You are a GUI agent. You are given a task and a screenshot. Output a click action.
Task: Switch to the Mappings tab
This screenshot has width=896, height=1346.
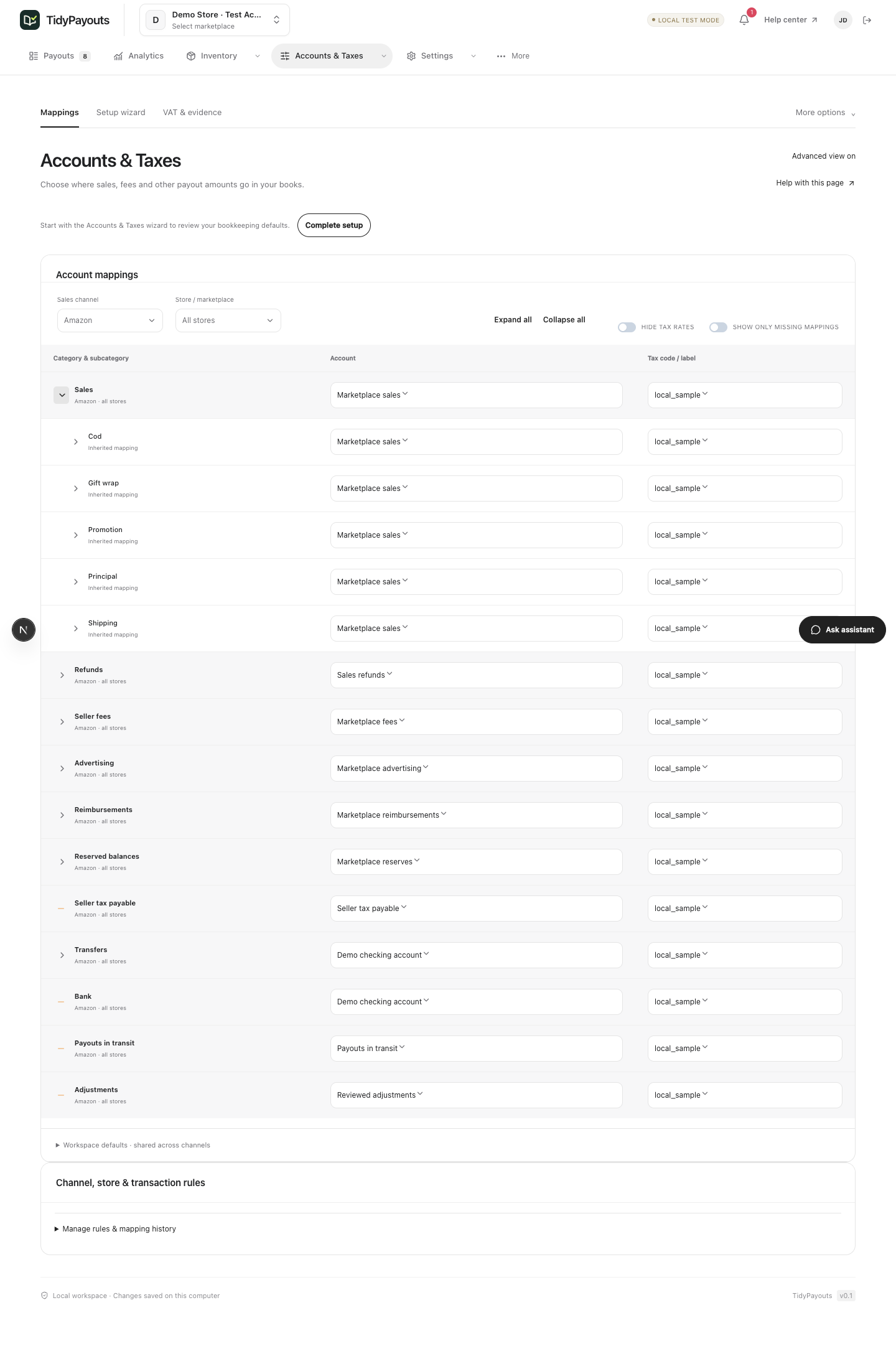tap(60, 113)
